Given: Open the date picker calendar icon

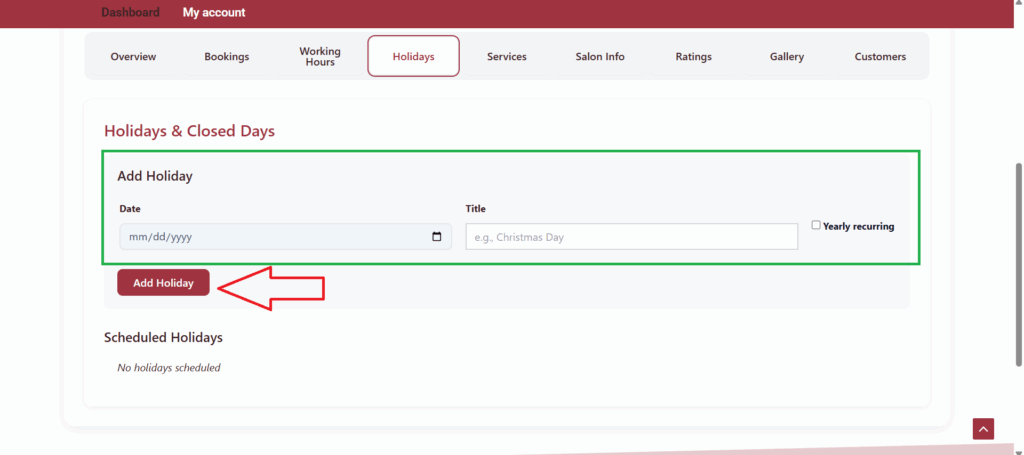Looking at the screenshot, I should 436,237.
